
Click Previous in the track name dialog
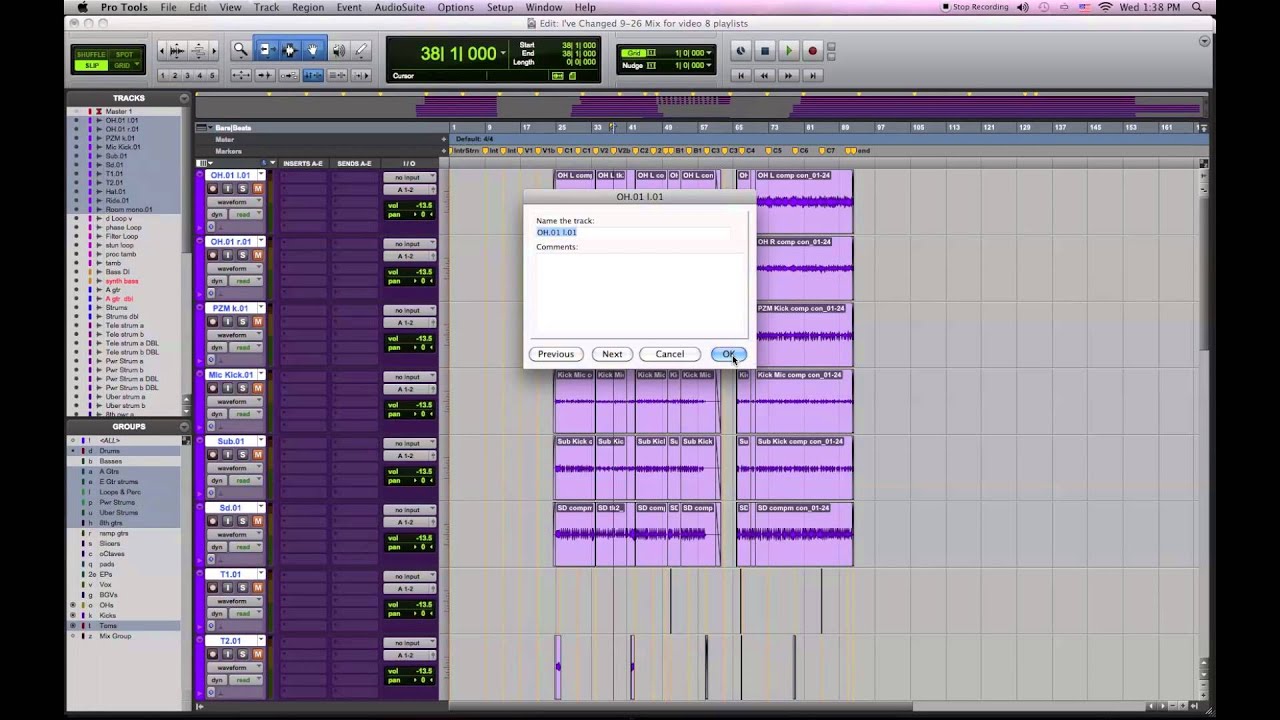556,354
